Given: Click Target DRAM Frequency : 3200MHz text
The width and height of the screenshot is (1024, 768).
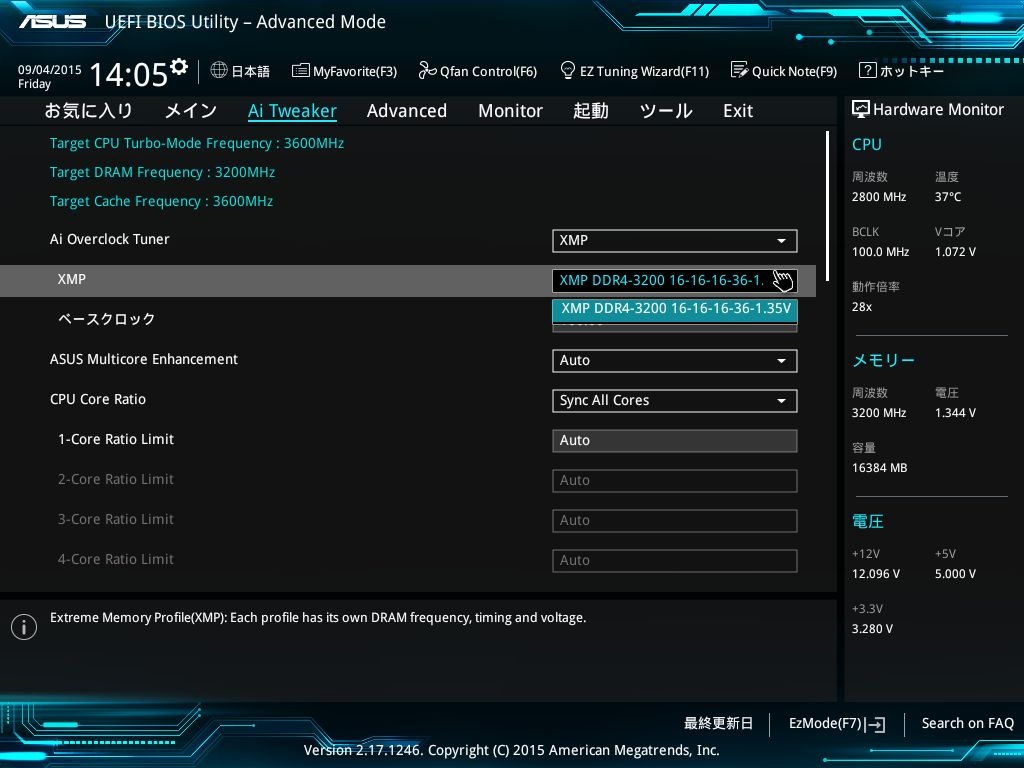Looking at the screenshot, I should click(x=162, y=172).
